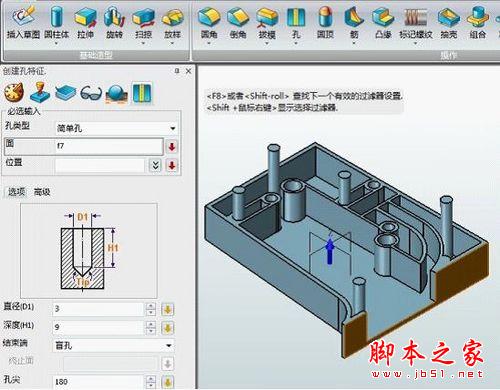Expand the 放样 dropdown arrow

click(x=172, y=43)
